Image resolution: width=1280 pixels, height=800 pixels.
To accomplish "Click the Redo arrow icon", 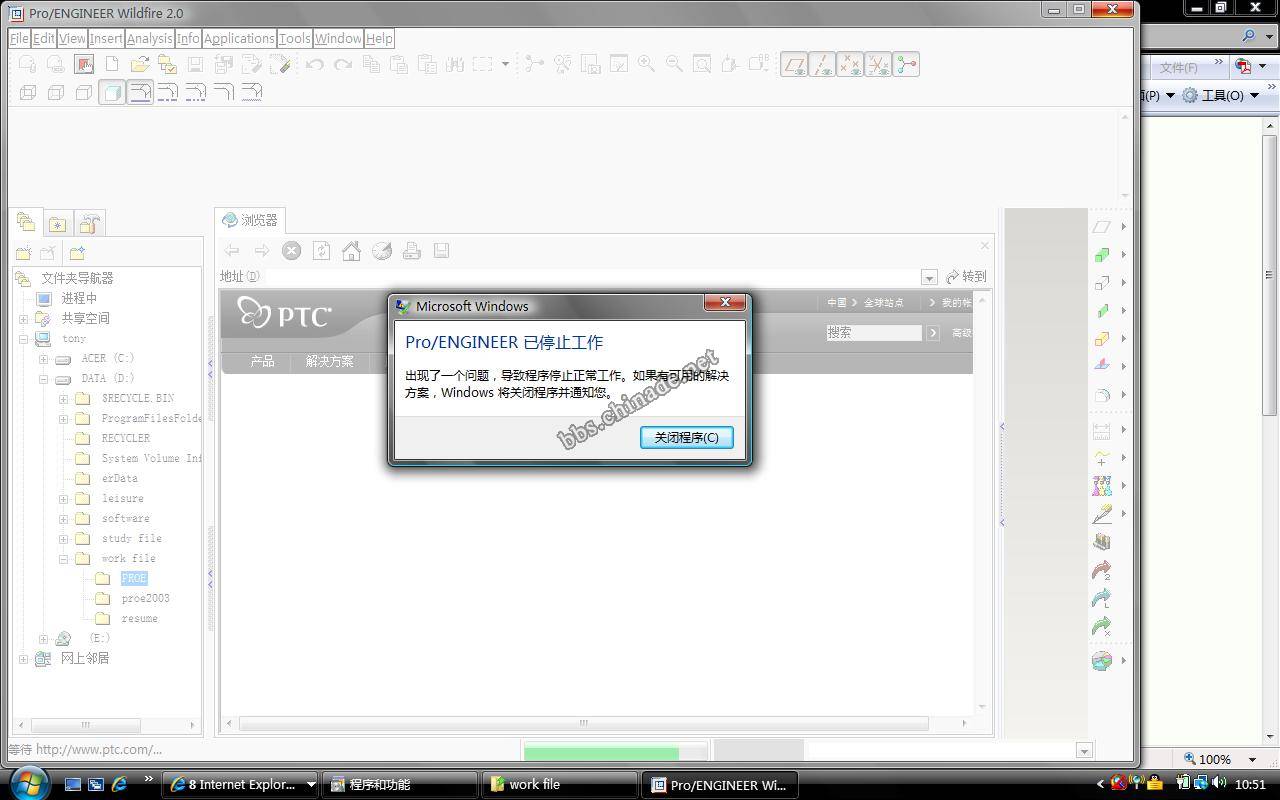I will point(343,64).
